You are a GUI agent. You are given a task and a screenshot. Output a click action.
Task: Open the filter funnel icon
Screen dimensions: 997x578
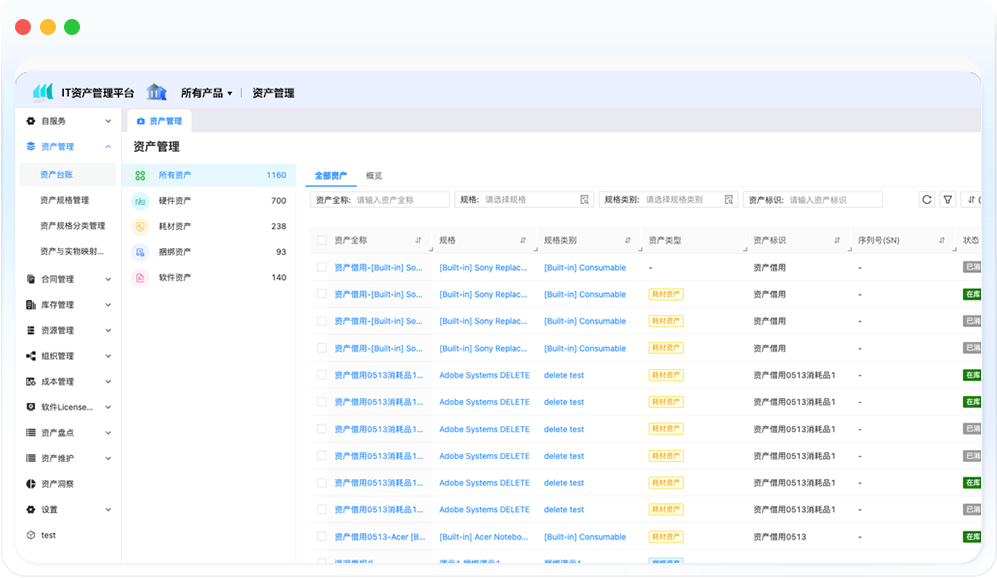pyautogui.click(x=948, y=200)
